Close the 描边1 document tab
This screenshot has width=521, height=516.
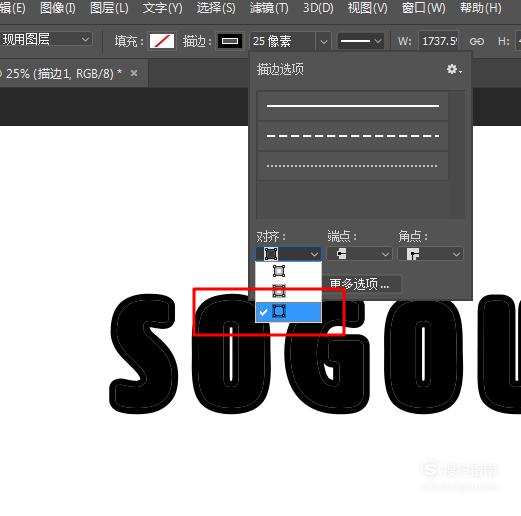point(134,73)
